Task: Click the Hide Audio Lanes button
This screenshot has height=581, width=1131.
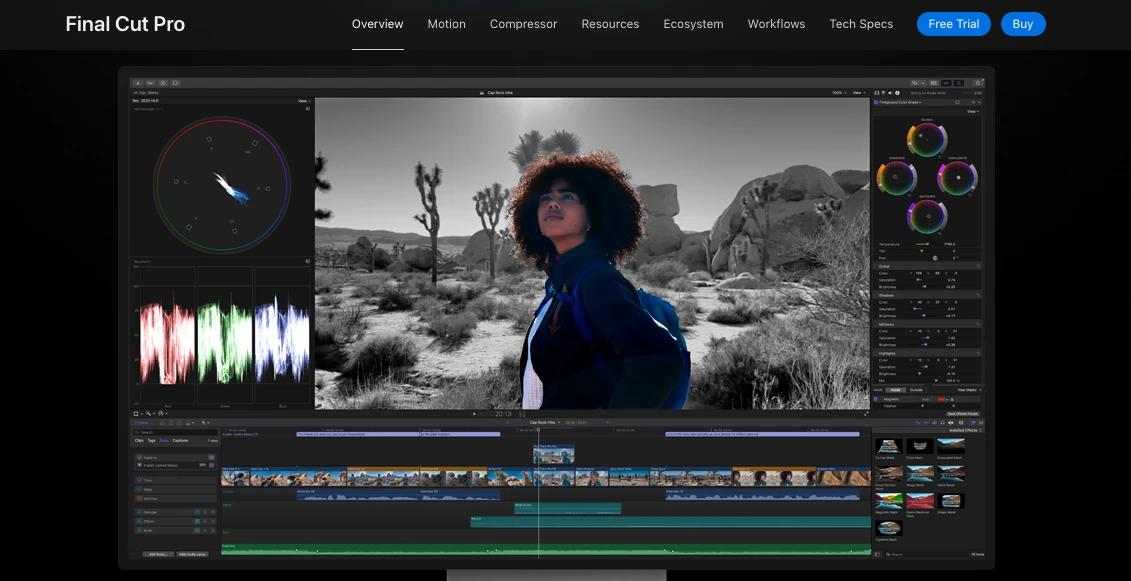Action: coord(192,554)
